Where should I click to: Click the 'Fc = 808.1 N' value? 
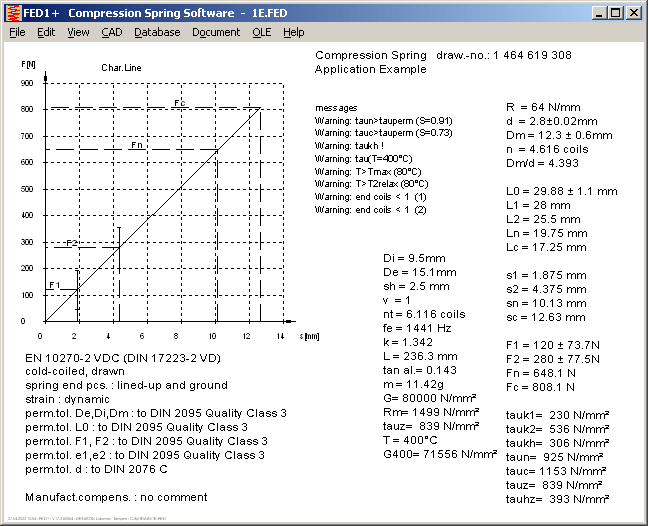point(540,388)
